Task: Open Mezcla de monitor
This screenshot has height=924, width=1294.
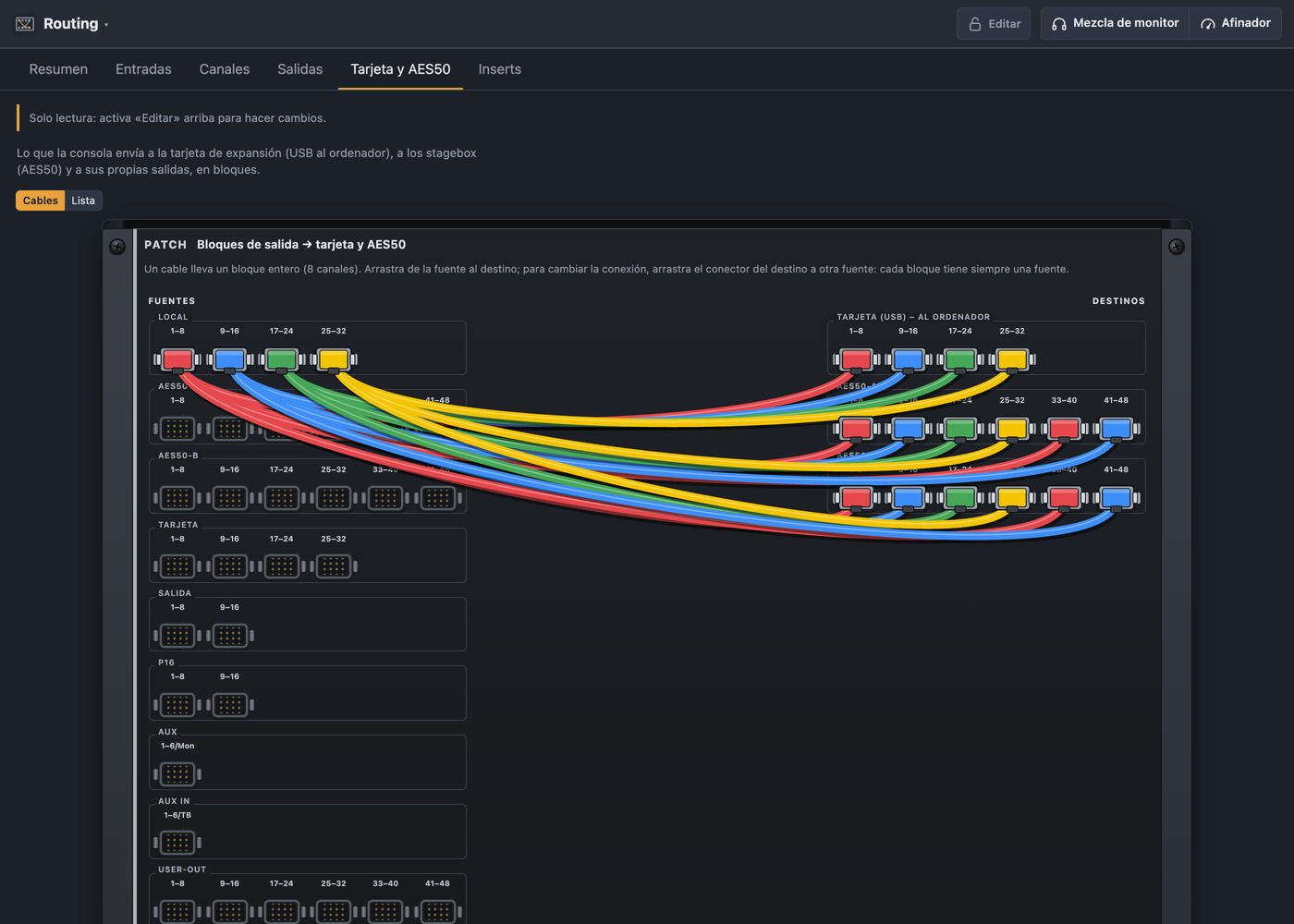Action: coord(1116,23)
